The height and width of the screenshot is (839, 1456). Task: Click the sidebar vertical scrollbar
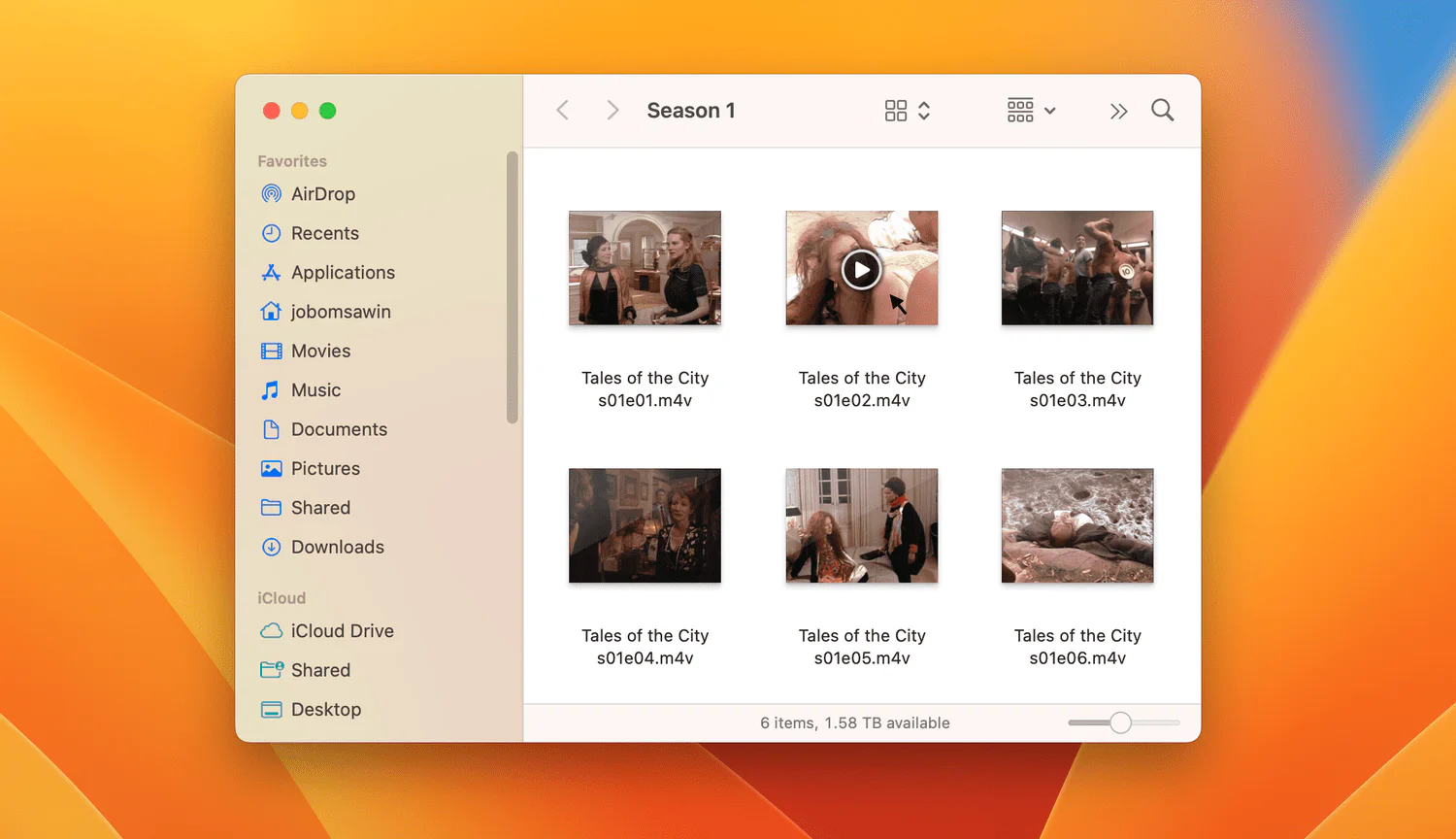pyautogui.click(x=513, y=287)
